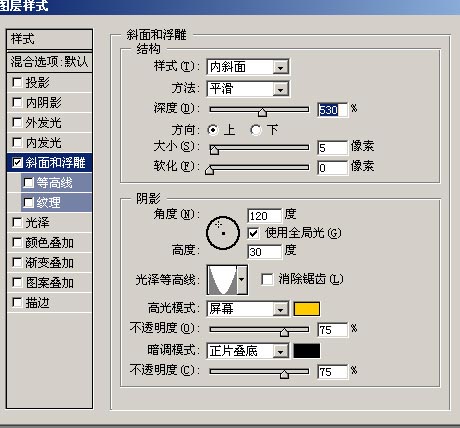Click the angle dial circle

click(223, 233)
